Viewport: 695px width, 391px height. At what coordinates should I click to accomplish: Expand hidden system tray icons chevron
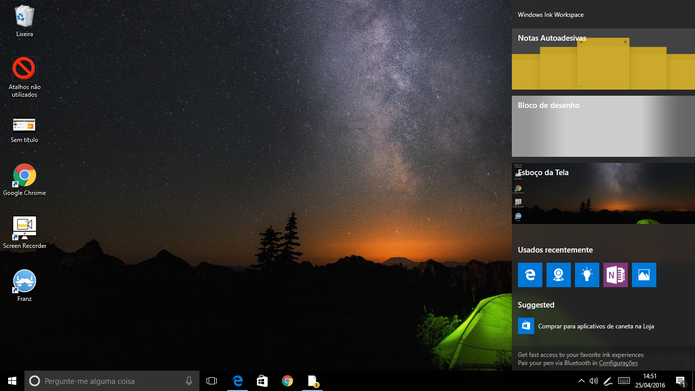click(581, 381)
